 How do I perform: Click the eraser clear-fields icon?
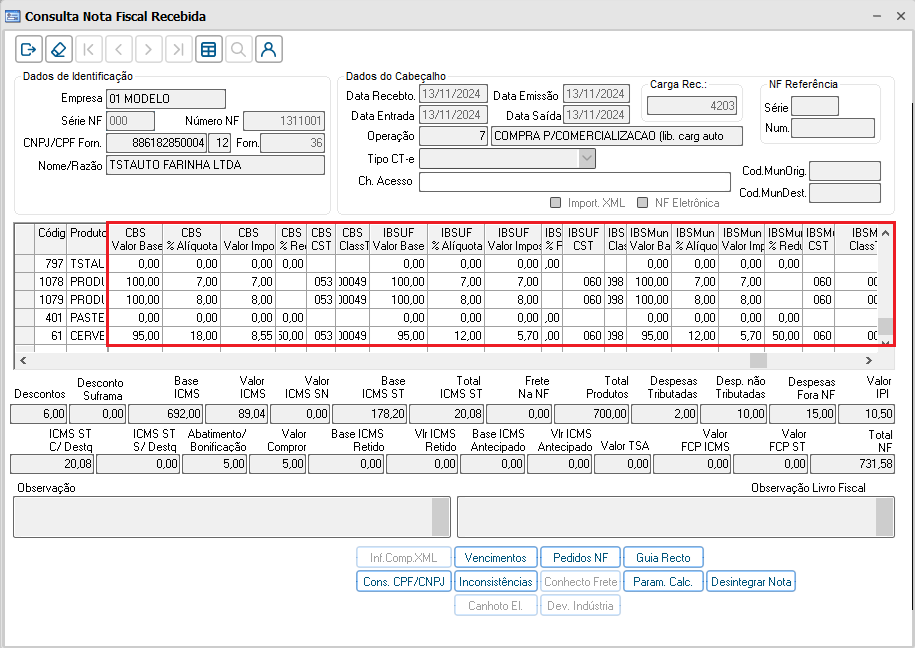58,49
